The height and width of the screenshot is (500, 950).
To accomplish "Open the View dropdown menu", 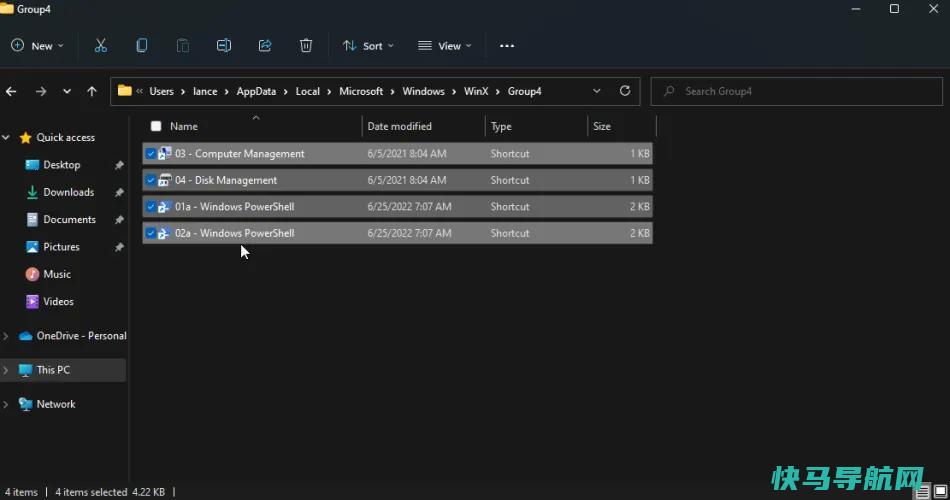I will 445,45.
